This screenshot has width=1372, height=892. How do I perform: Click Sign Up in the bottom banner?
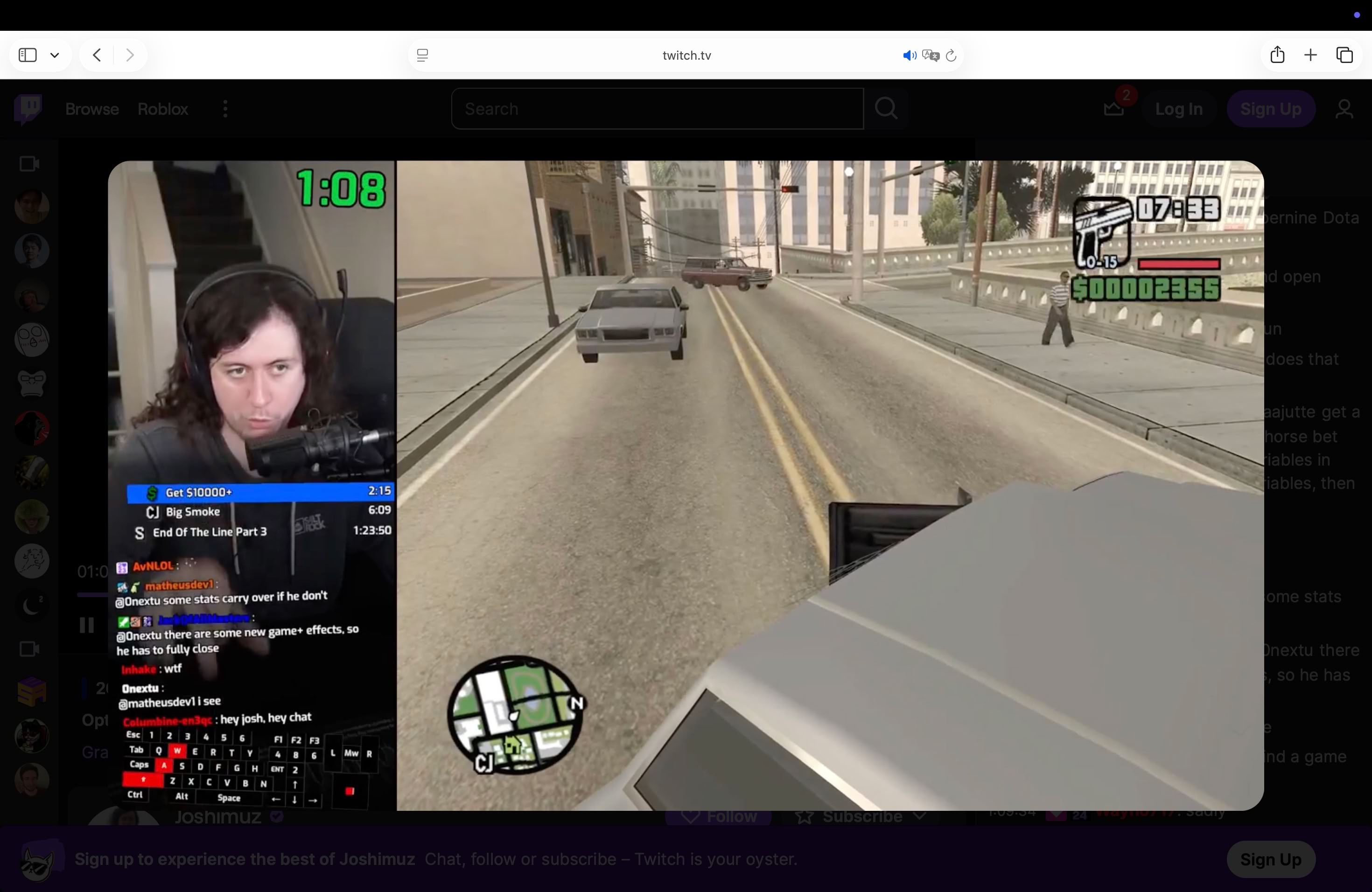click(1271, 860)
